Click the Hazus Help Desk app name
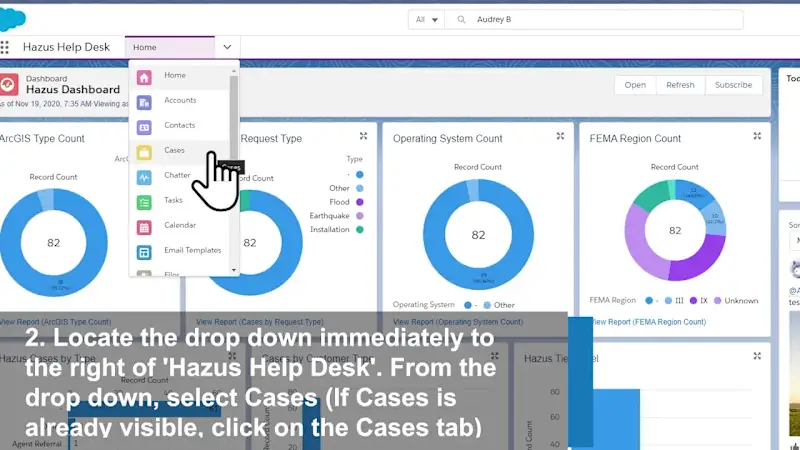Viewport: 800px width, 450px height. click(x=66, y=47)
